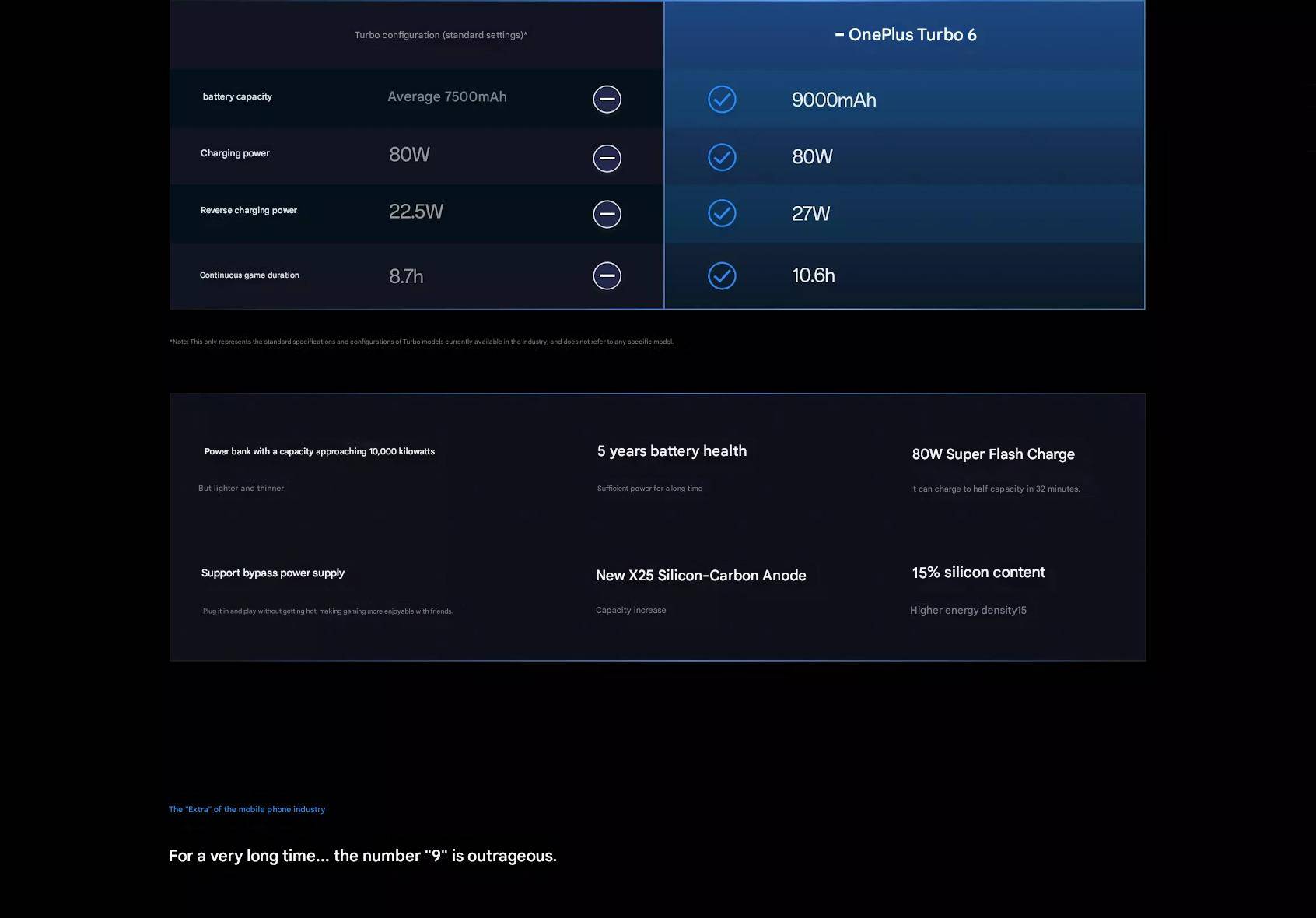Viewport: 1316px width, 918px height.
Task: Click the checkmark icon next to 27W
Action: [x=722, y=213]
